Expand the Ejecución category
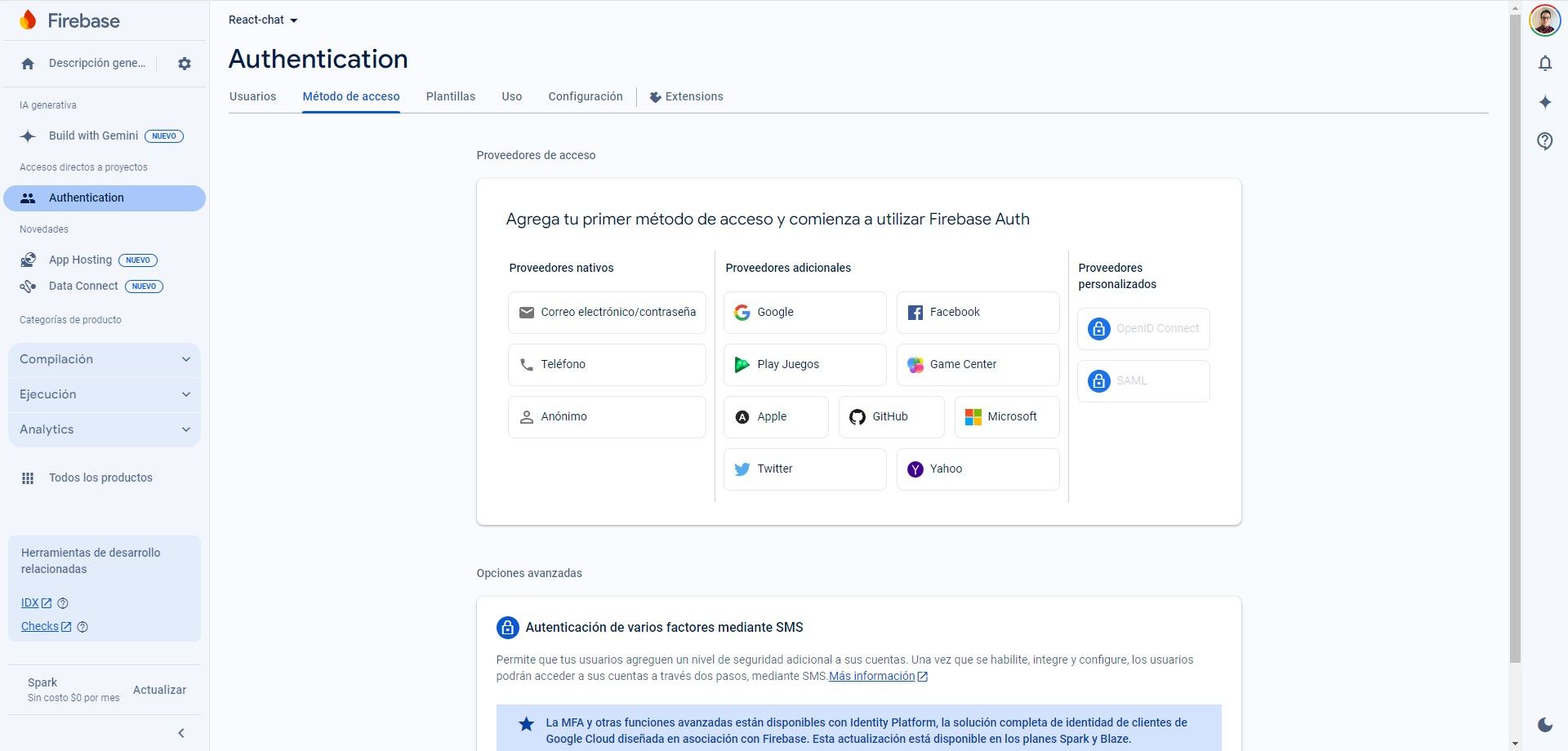The width and height of the screenshot is (1568, 751). (105, 394)
